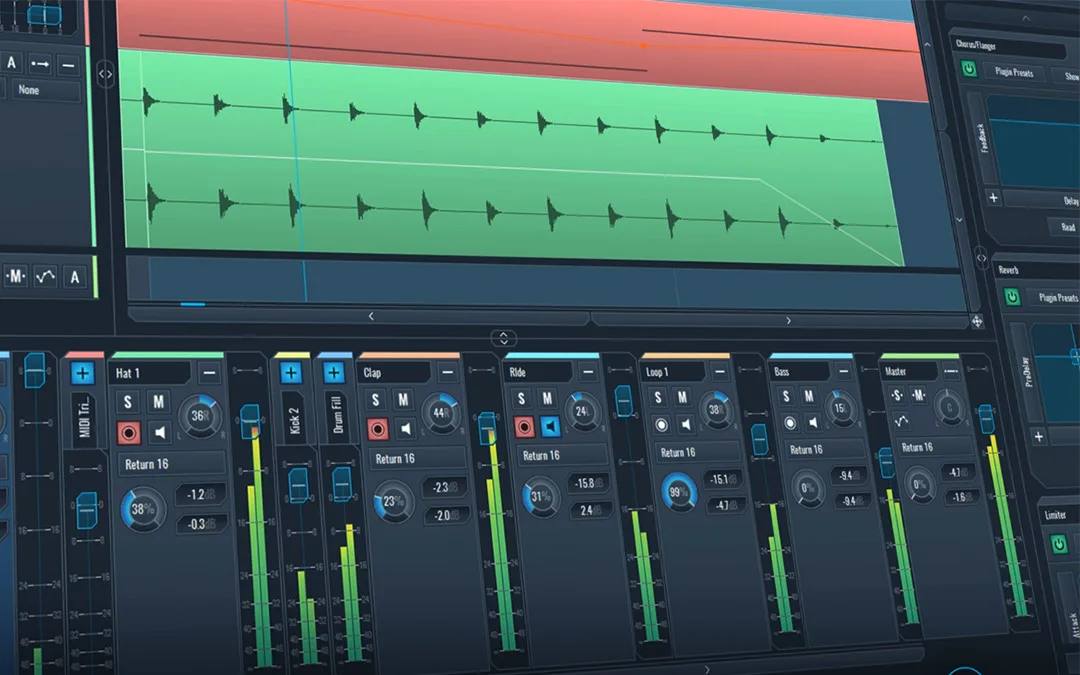Toggle Reverb plugin power button
Viewport: 1080px width, 675px height.
point(1012,296)
